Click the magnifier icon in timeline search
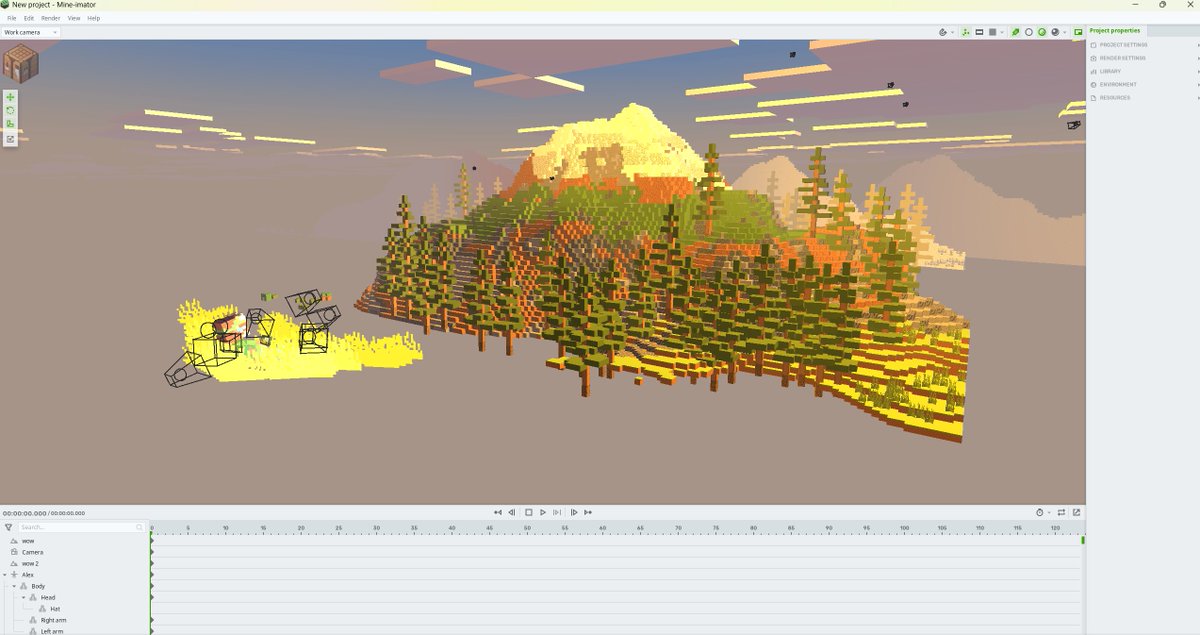This screenshot has height=635, width=1200. 140,527
